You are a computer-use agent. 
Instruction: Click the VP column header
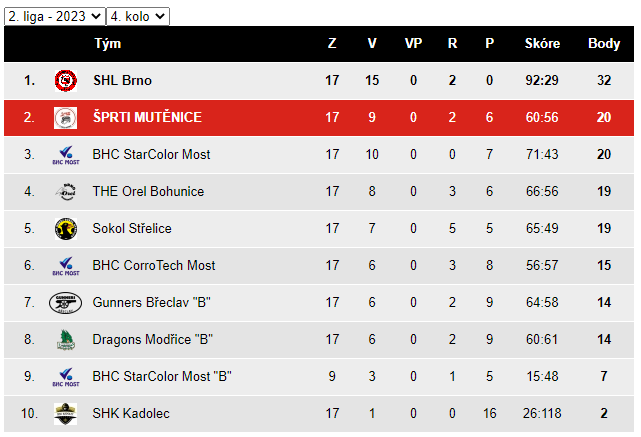click(413, 43)
